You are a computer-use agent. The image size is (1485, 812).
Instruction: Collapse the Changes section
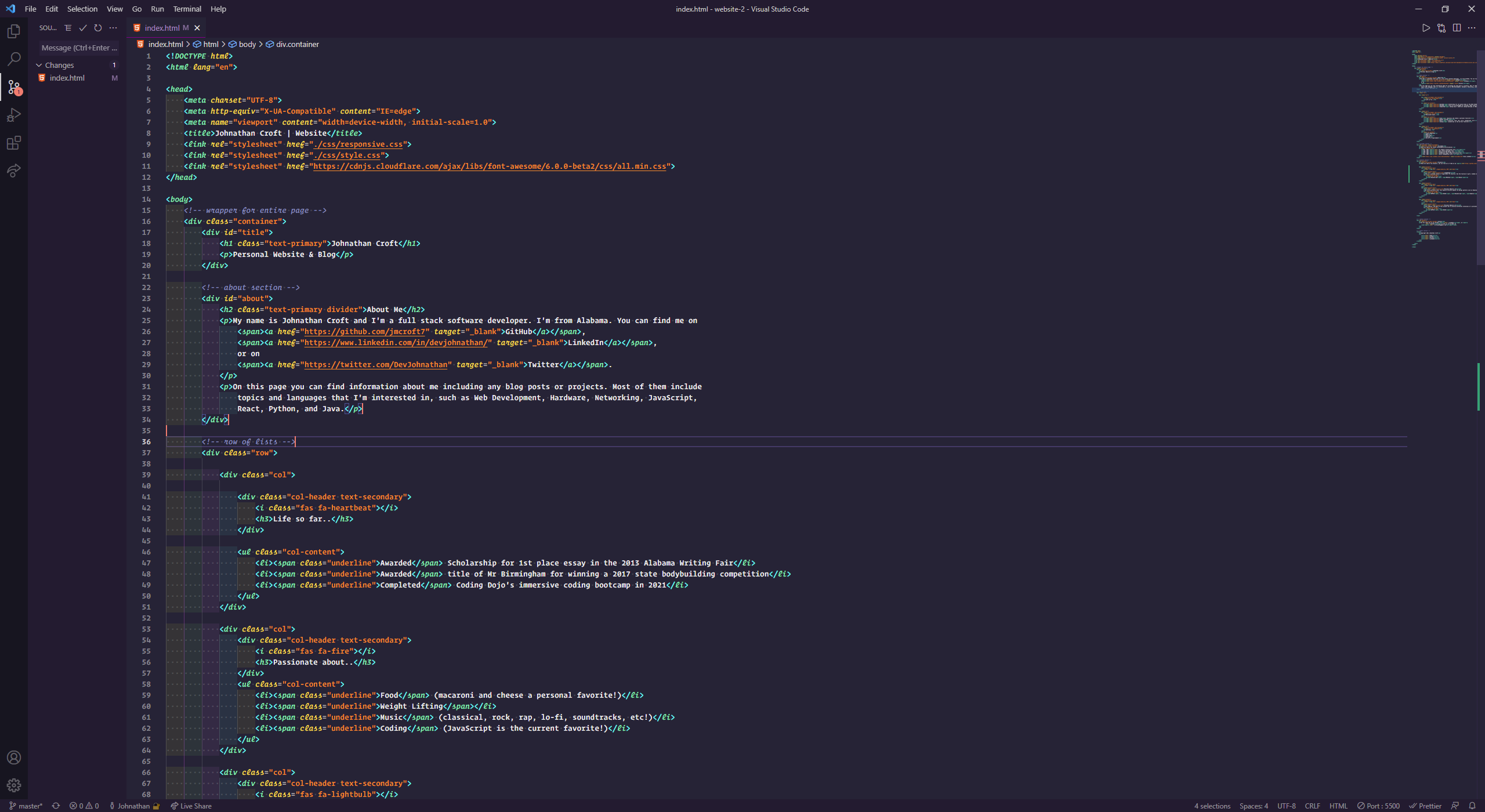(x=39, y=65)
